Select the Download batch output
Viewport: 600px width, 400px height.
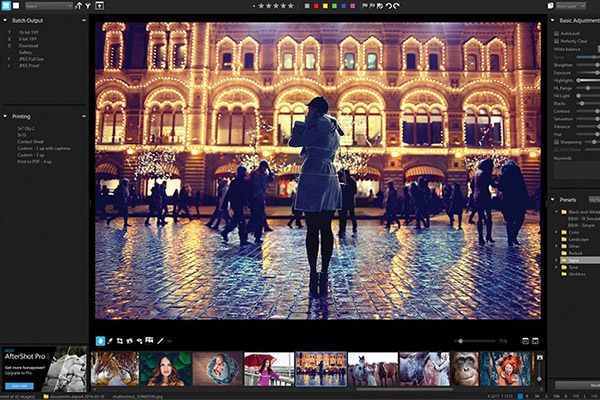pyautogui.click(x=28, y=46)
